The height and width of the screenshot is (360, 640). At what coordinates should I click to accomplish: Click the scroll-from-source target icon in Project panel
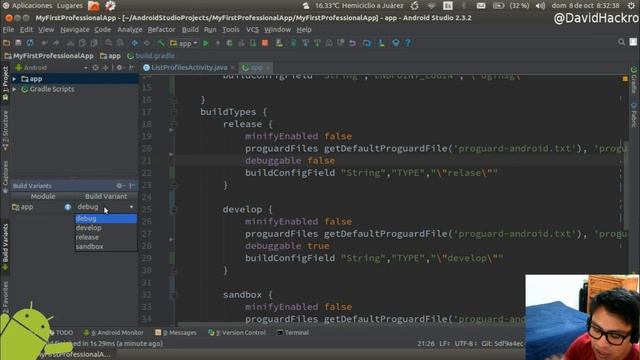(x=95, y=68)
